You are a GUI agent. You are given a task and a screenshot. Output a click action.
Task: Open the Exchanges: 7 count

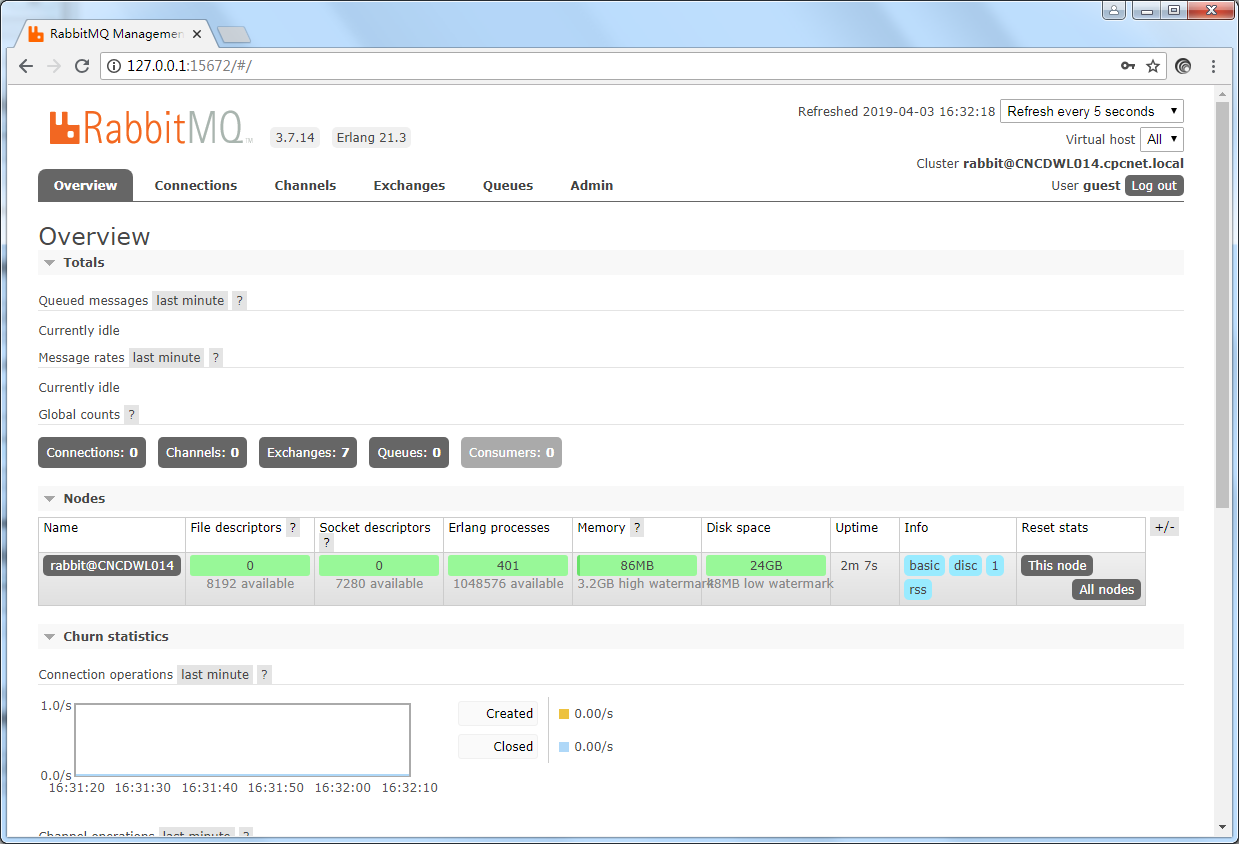pyautogui.click(x=308, y=452)
